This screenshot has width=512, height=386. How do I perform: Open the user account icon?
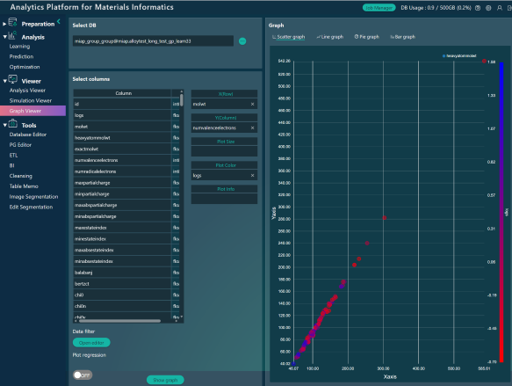tap(499, 8)
